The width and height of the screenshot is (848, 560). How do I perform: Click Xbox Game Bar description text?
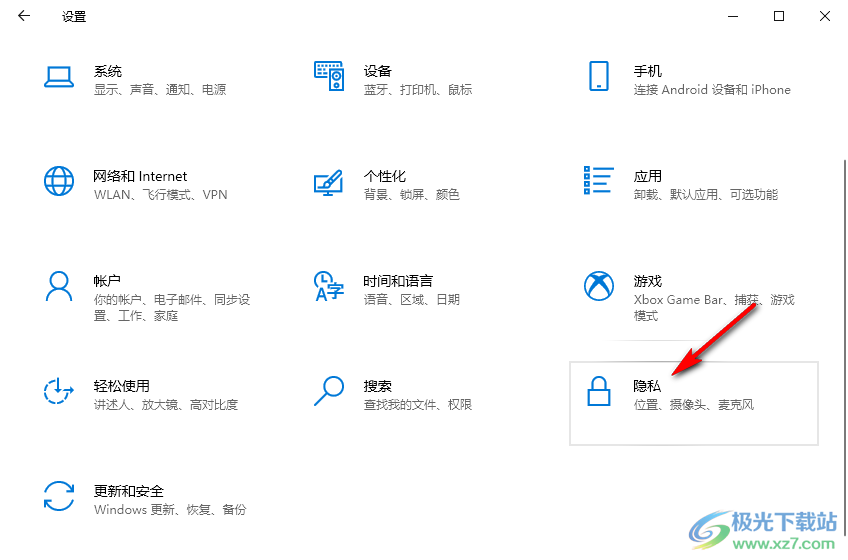714,307
